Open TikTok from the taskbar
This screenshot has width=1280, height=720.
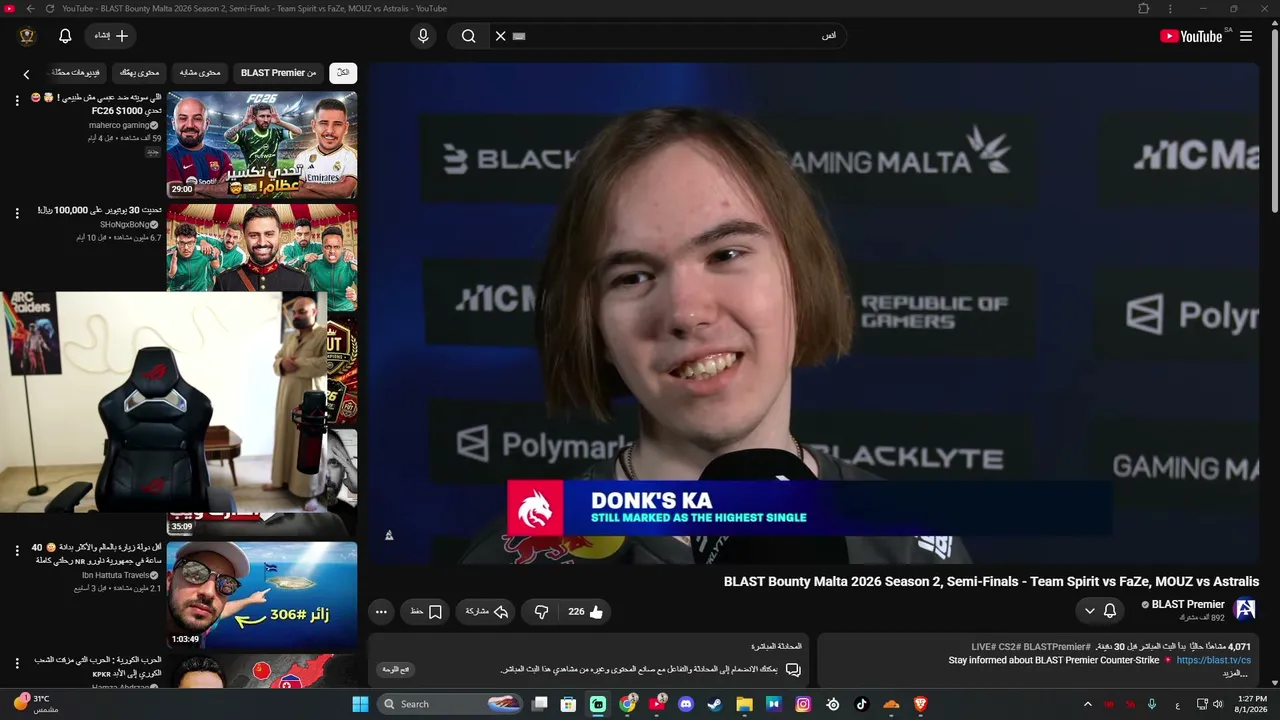pos(862,704)
